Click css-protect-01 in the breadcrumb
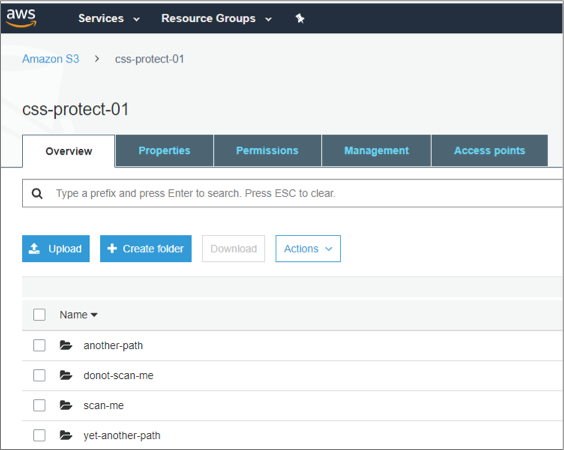 tap(149, 59)
